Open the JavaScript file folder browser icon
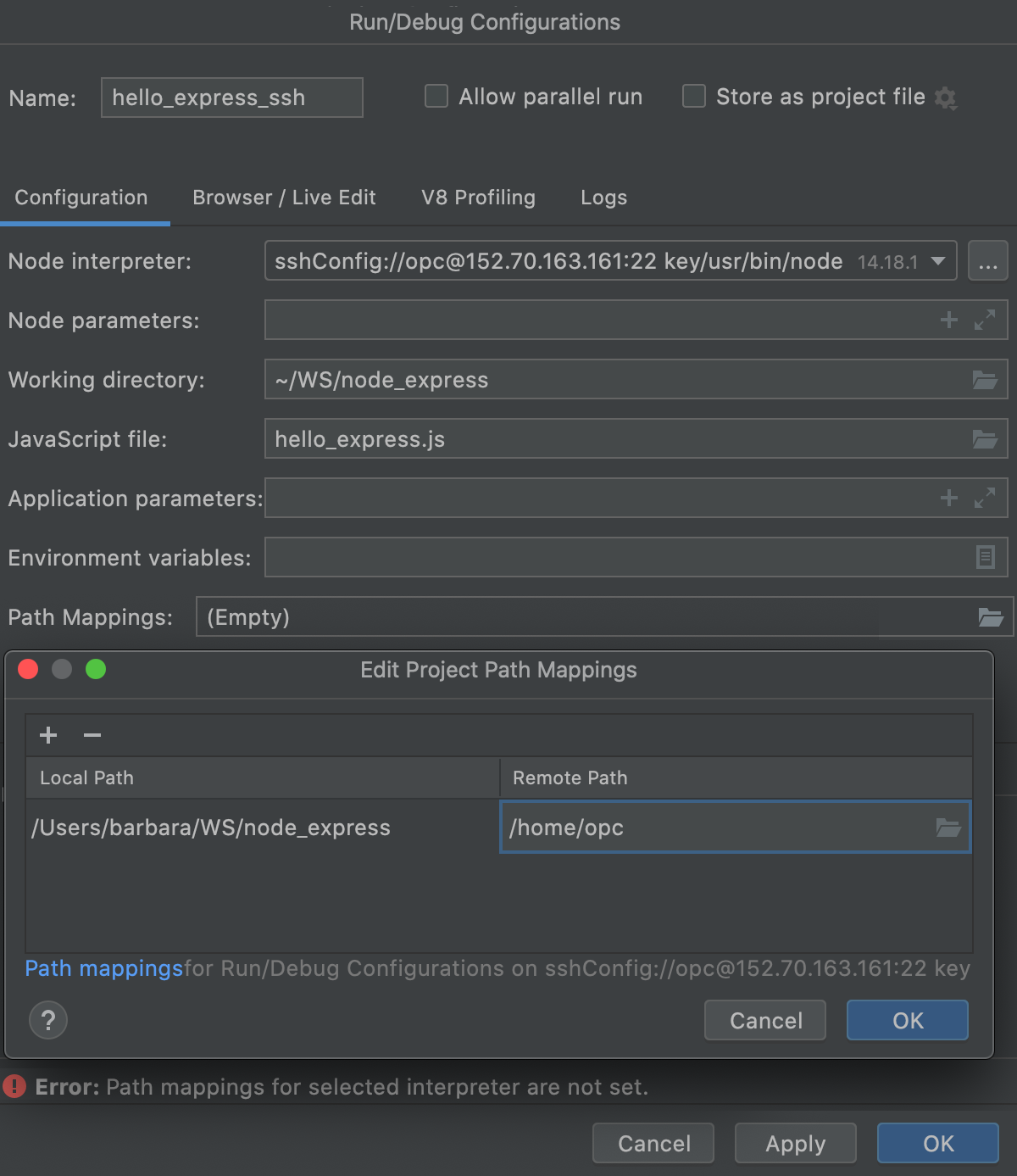Screen dimensions: 1017x1176 click(x=985, y=439)
